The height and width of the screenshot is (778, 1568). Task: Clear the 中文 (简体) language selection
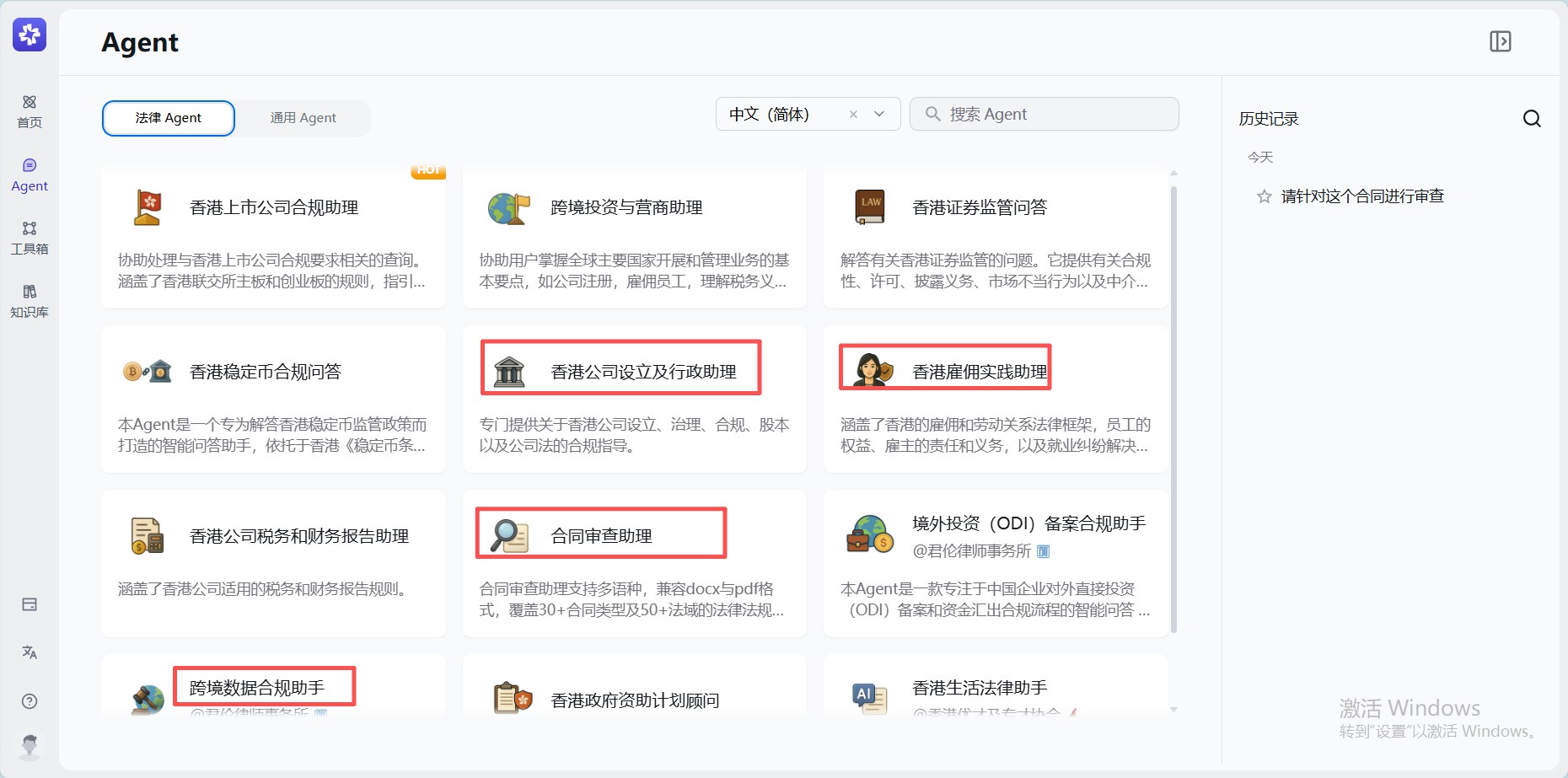(853, 115)
